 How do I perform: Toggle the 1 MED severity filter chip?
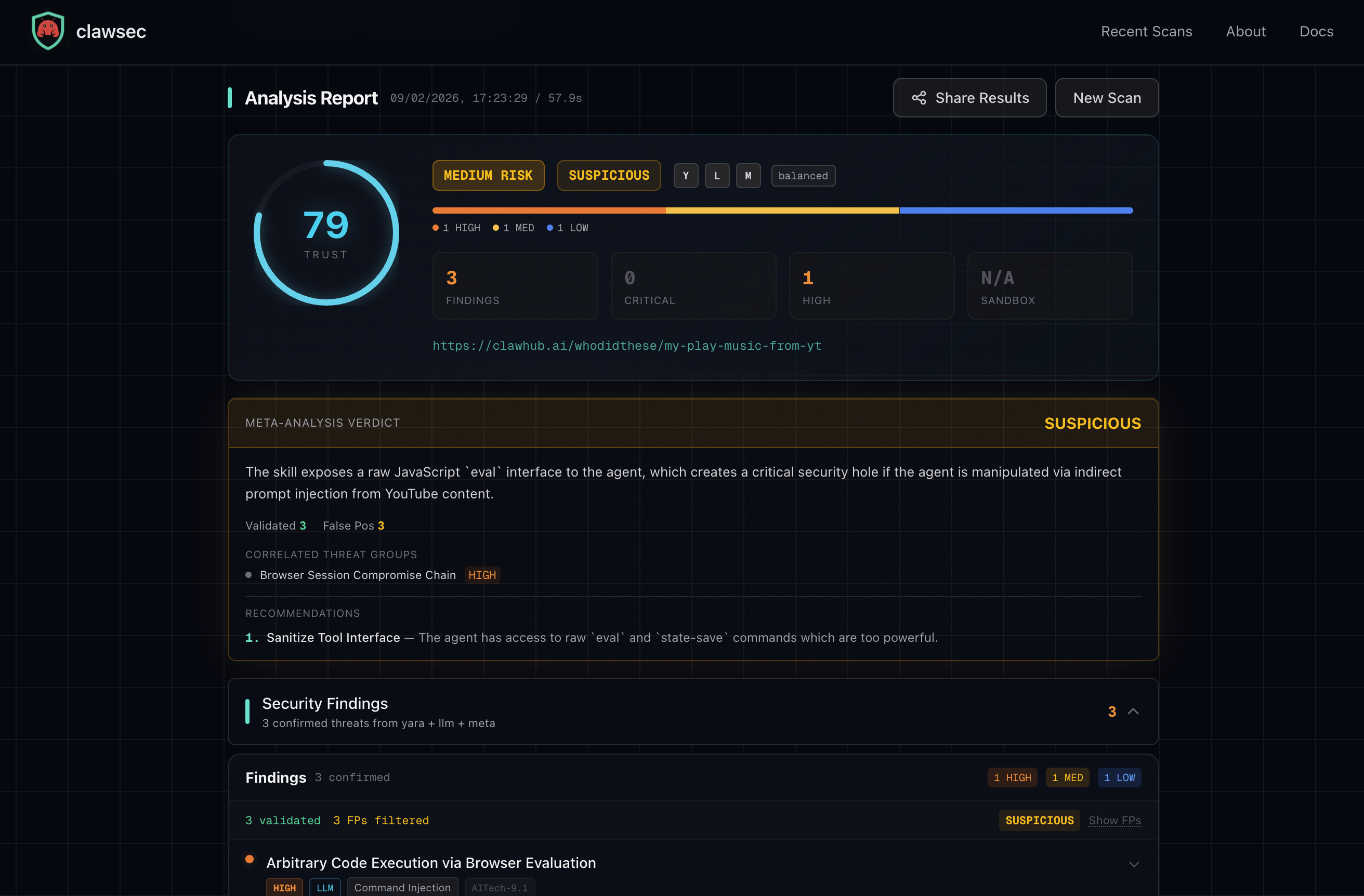click(x=1067, y=778)
